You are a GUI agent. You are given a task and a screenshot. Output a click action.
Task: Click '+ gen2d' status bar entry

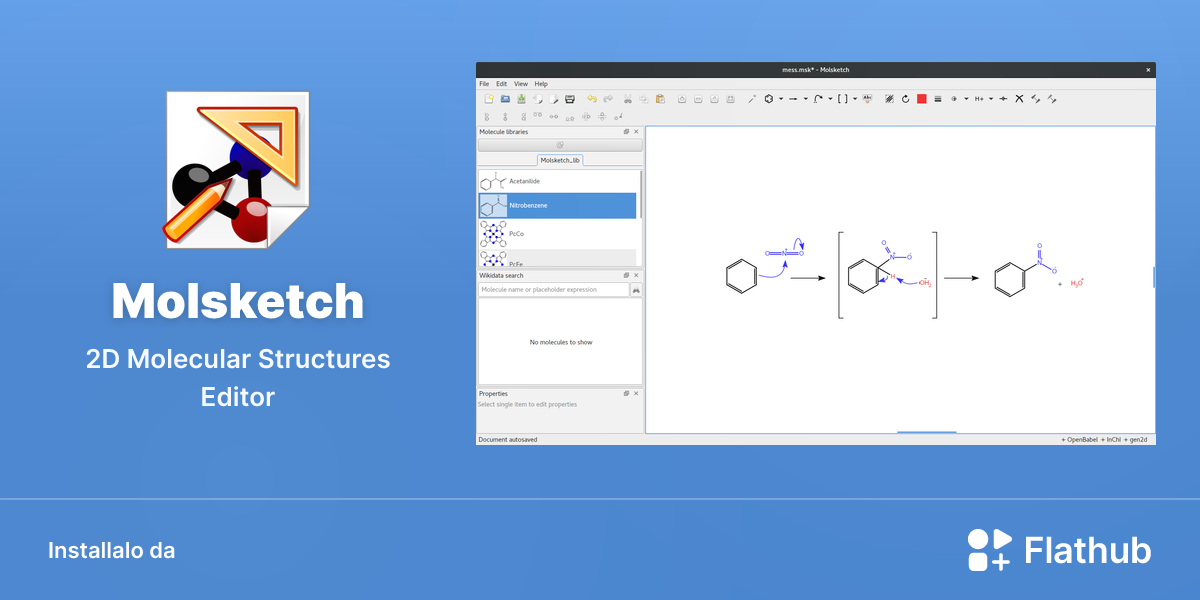[x=1136, y=439]
